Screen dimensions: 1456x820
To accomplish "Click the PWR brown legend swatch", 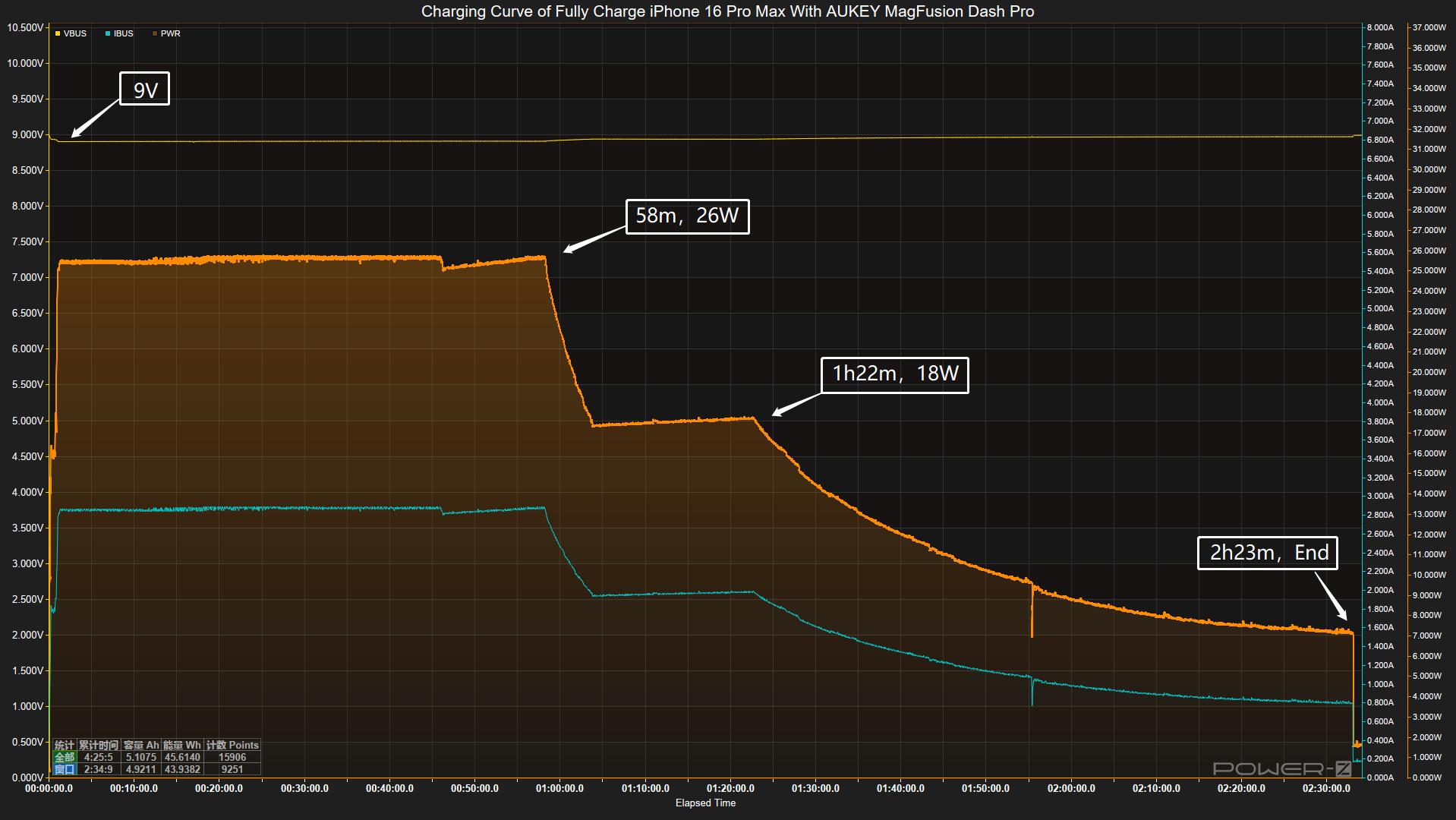I will 155,33.
